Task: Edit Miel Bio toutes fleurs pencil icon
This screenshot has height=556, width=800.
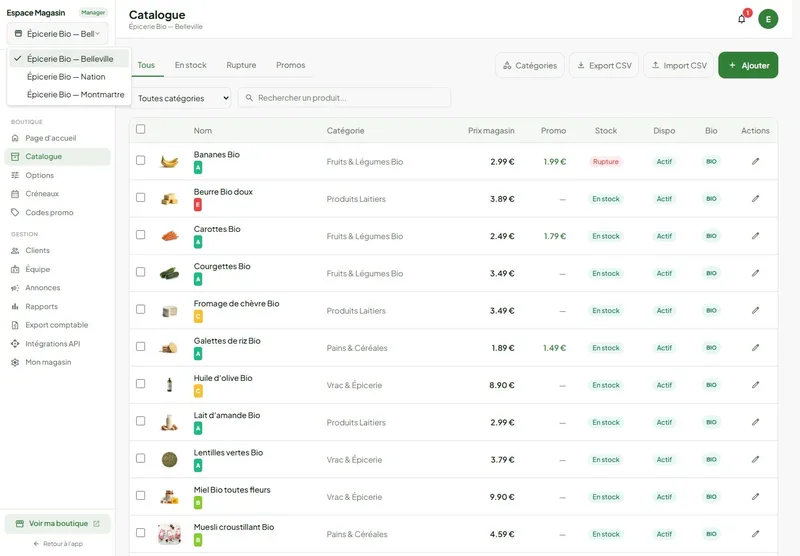Action: (x=755, y=496)
